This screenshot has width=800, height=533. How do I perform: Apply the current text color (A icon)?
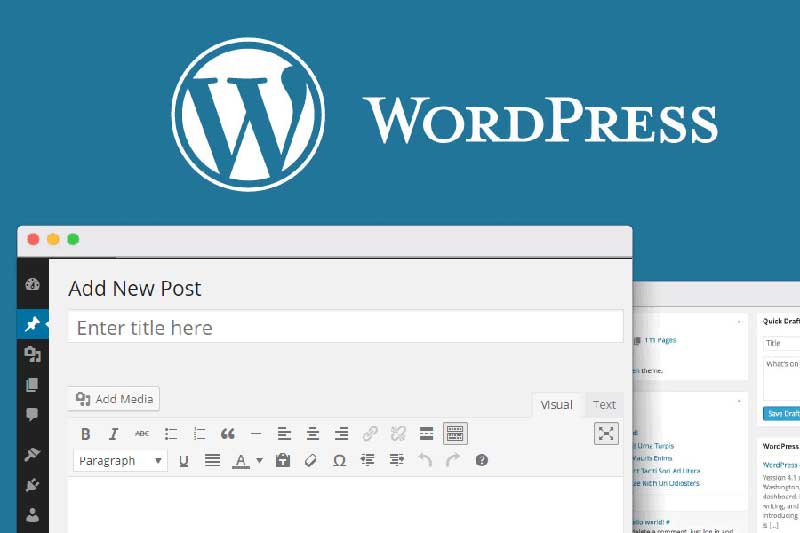coord(241,461)
